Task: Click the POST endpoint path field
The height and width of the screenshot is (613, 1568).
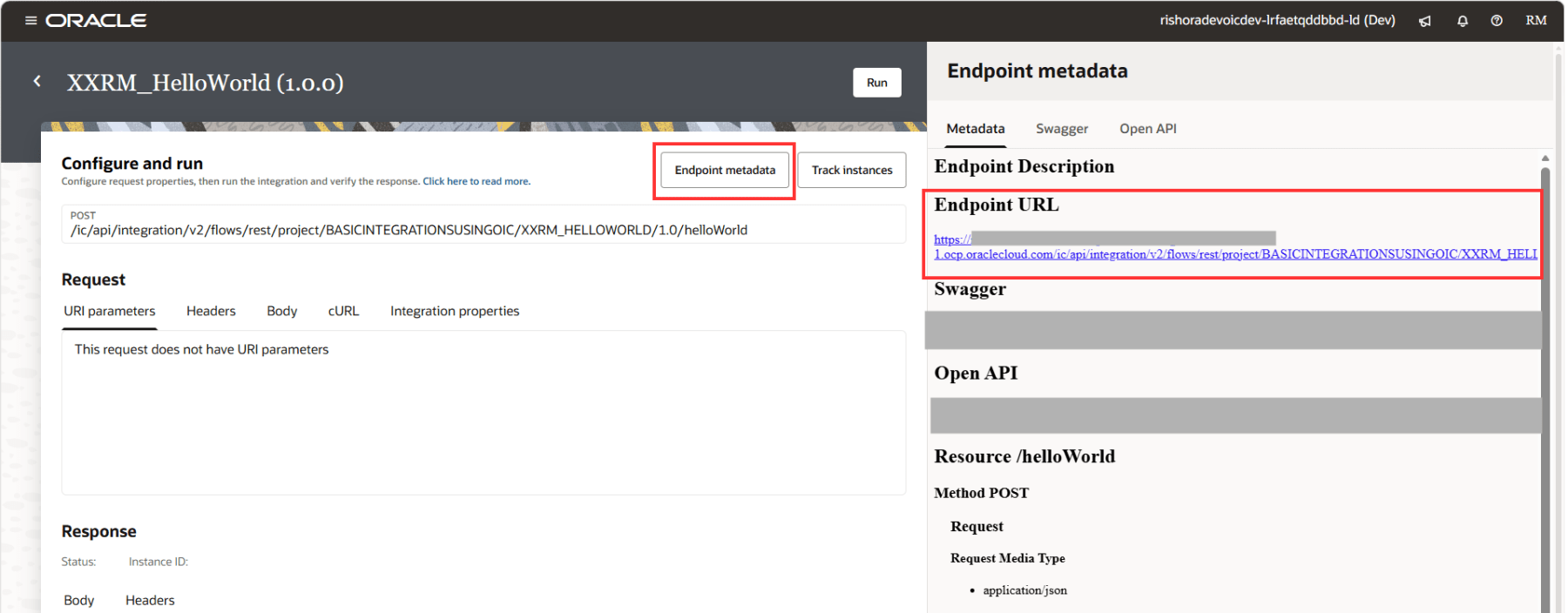Action: (x=483, y=230)
